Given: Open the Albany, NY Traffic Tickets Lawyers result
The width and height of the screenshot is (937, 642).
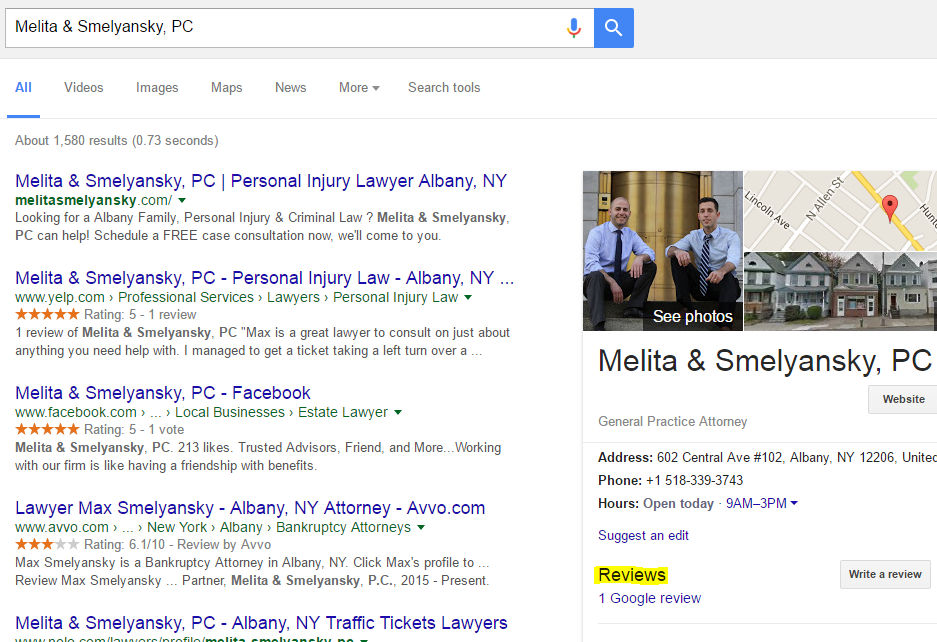Looking at the screenshot, I should (261, 623).
